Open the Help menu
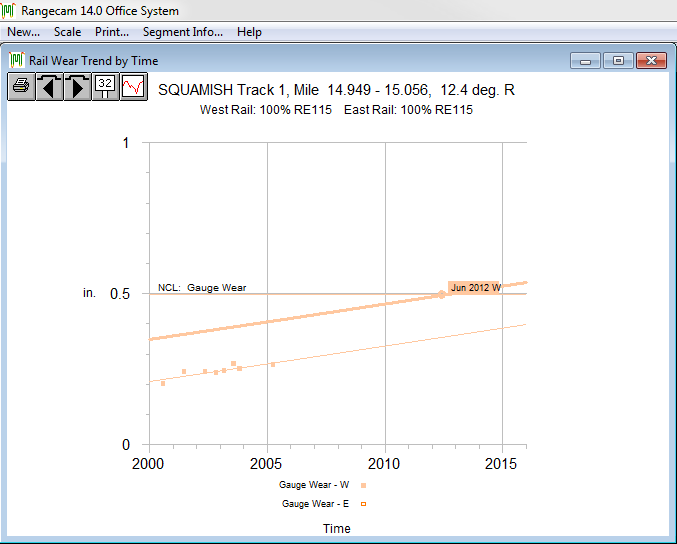Viewport: 677px width, 544px height. click(249, 32)
